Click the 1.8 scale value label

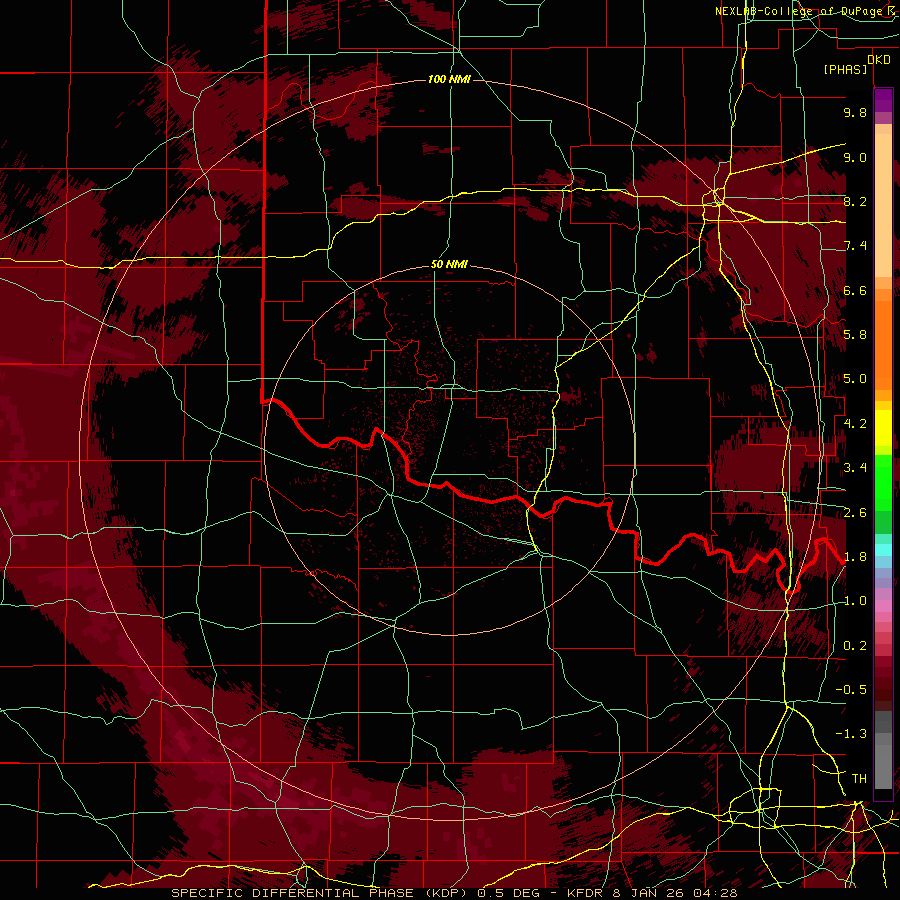click(855, 556)
